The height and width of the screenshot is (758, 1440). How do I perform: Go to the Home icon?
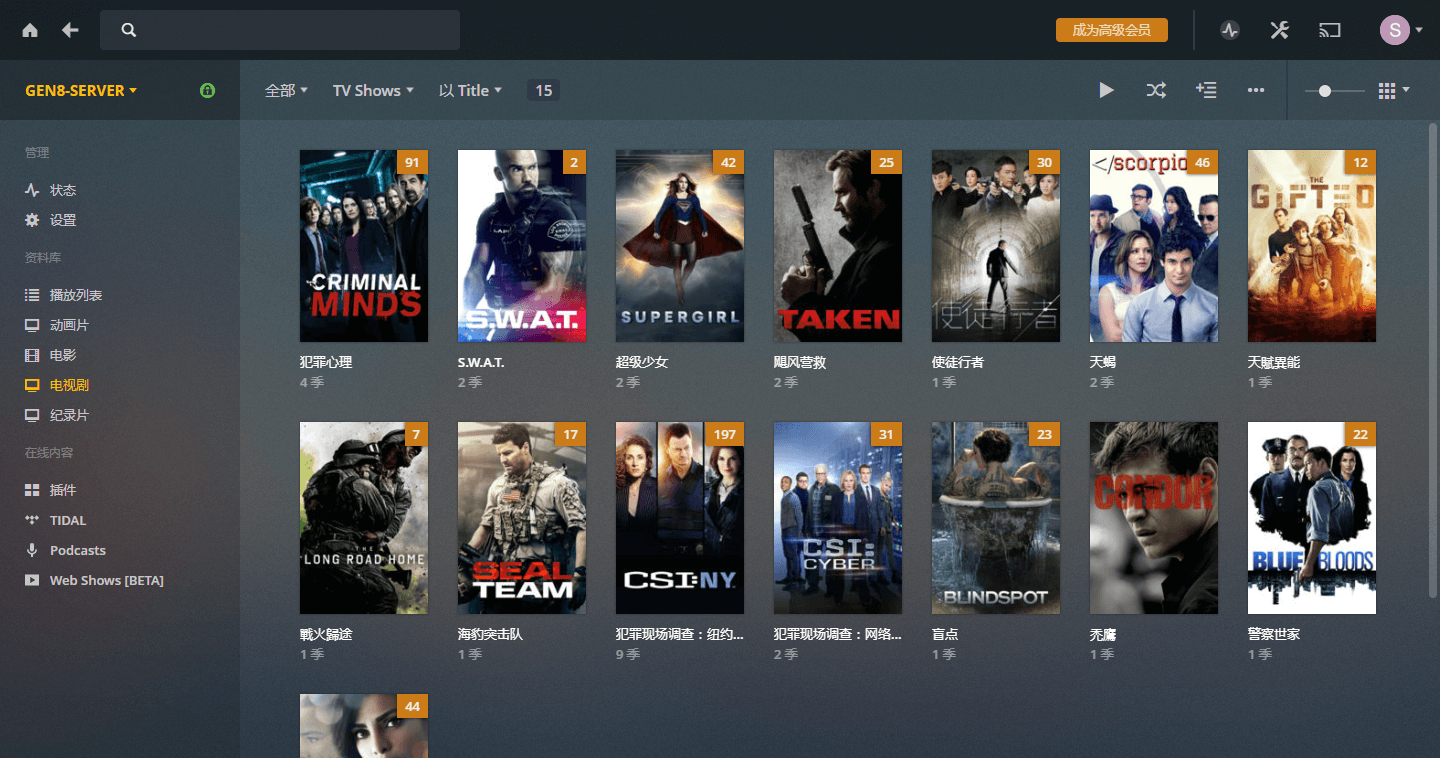coord(30,30)
